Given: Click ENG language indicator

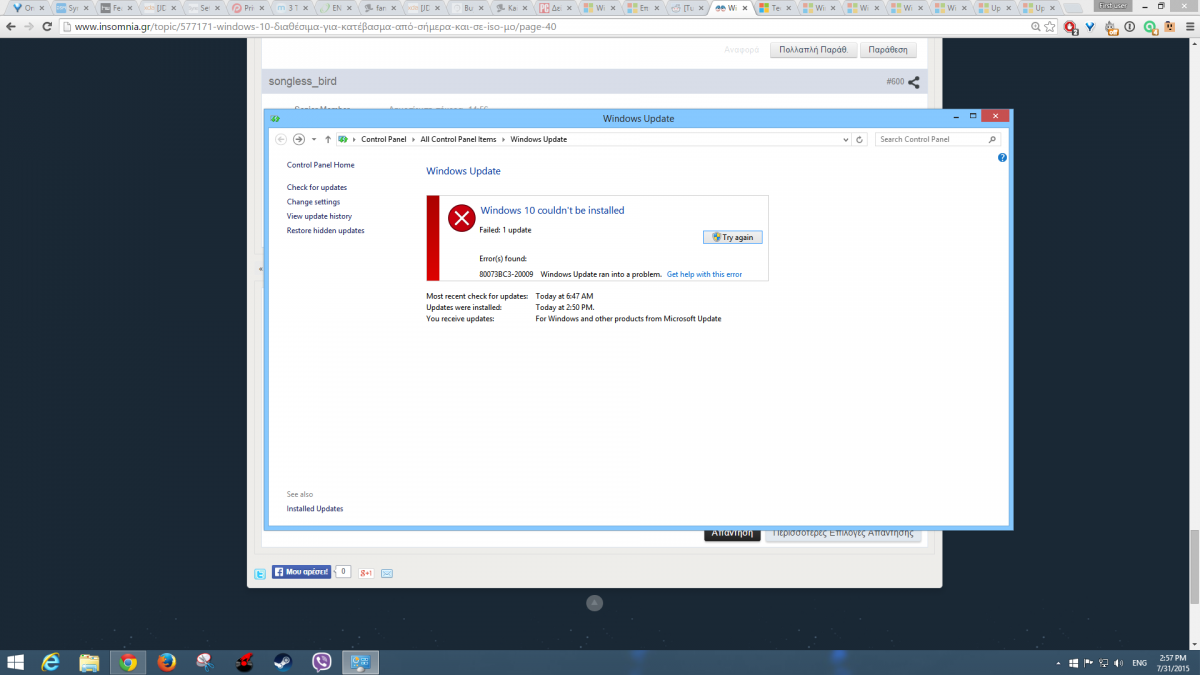Looking at the screenshot, I should click(x=1139, y=663).
